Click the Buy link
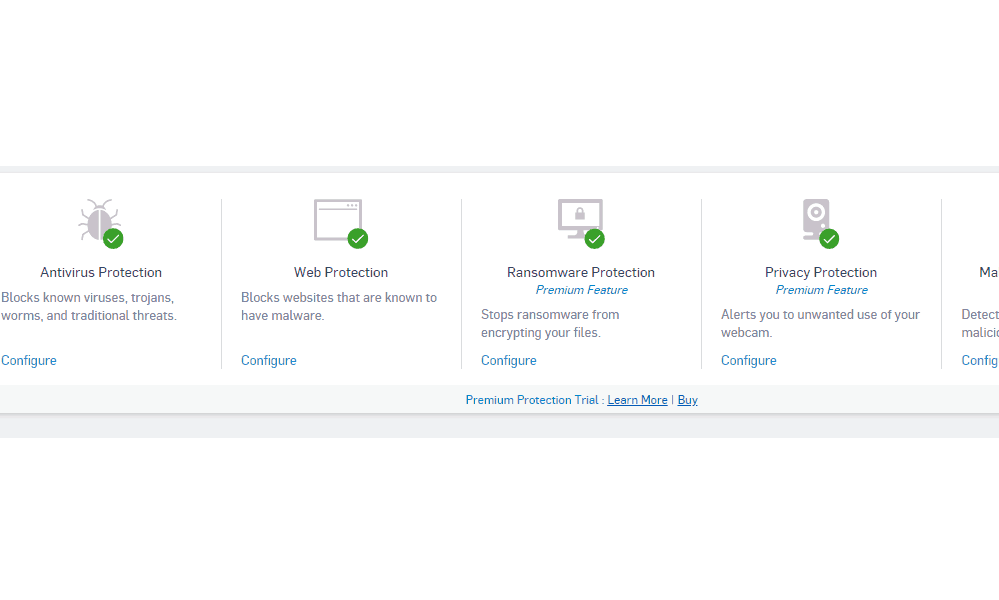The image size is (999, 600). pyautogui.click(x=687, y=400)
